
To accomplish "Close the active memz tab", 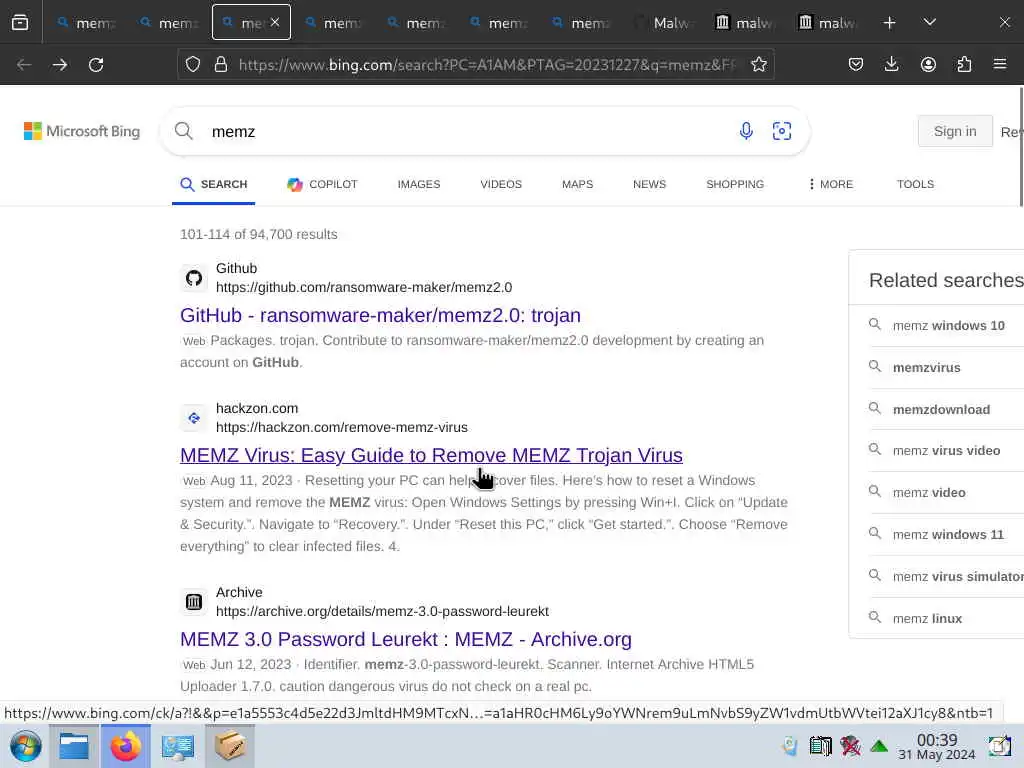I will 275,22.
